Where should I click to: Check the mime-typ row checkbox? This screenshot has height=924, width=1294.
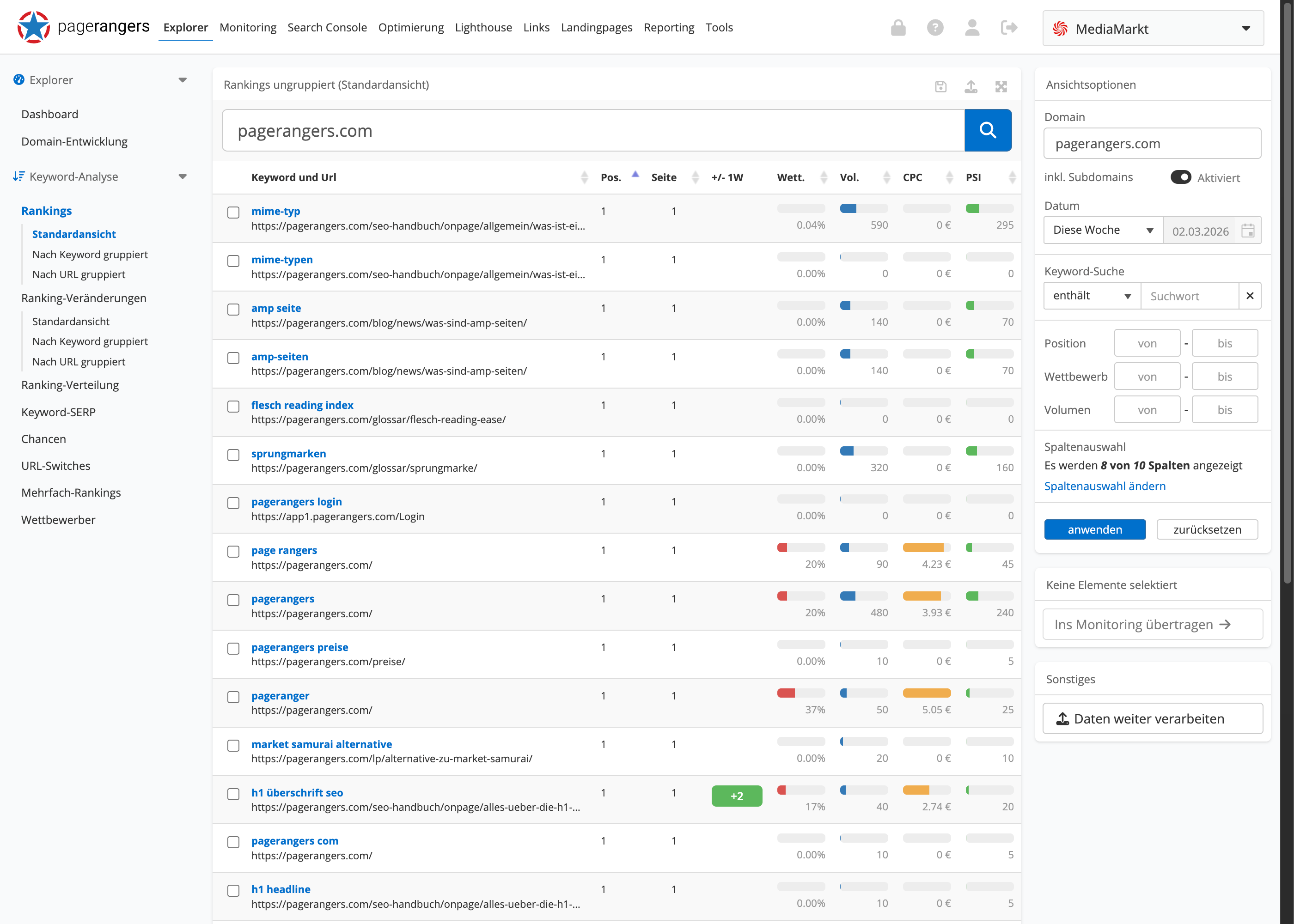click(233, 212)
